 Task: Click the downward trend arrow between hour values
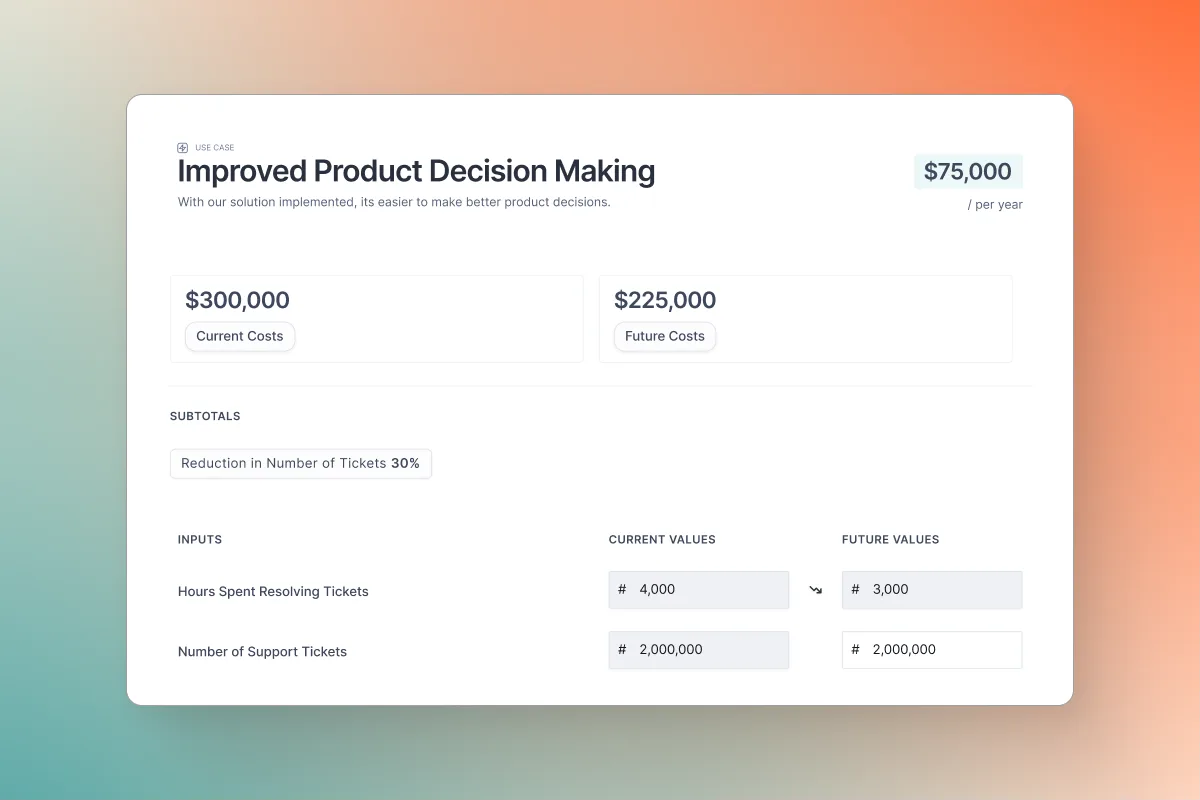(x=815, y=590)
